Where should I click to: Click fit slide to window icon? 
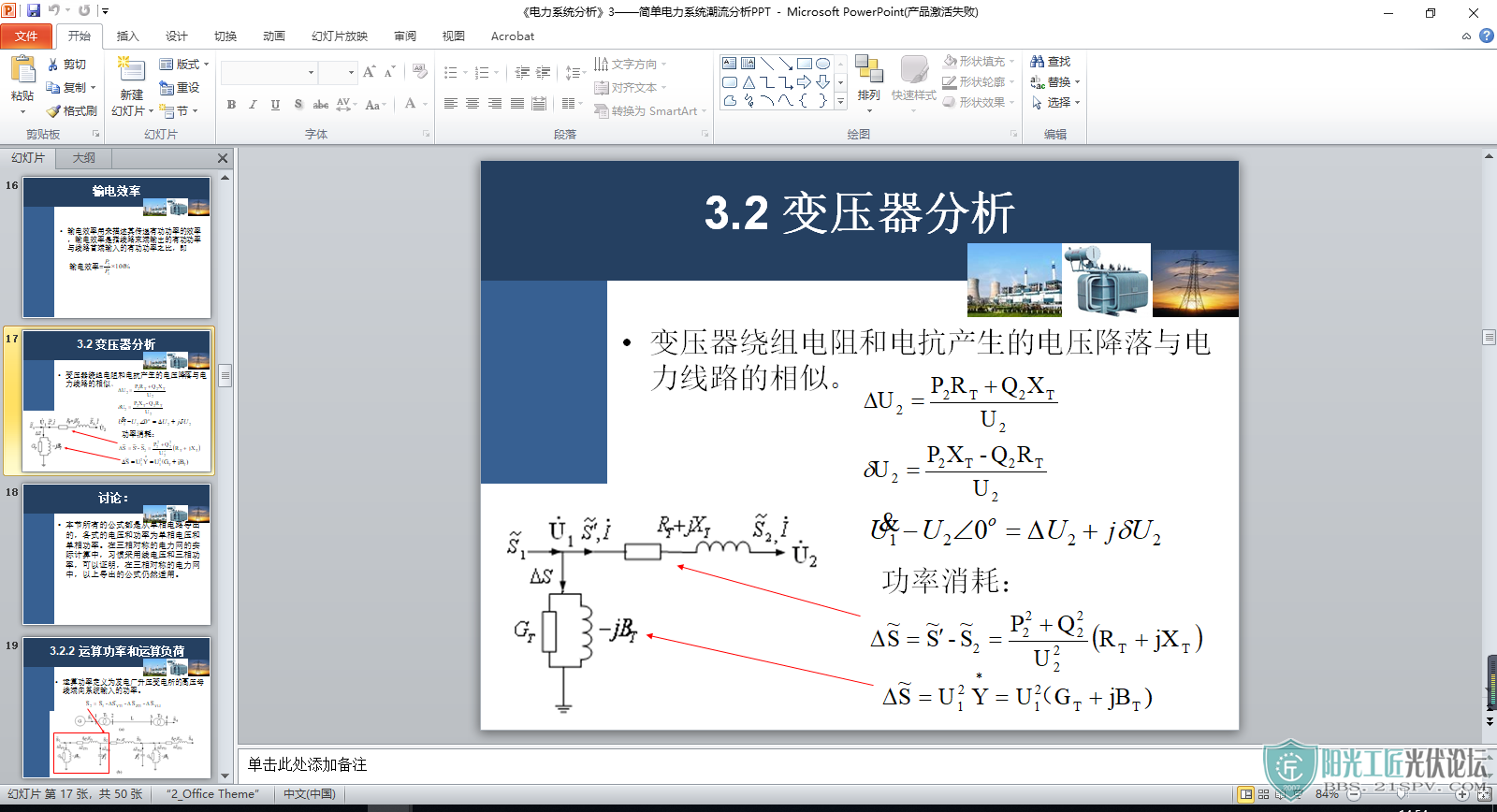pos(1485,794)
